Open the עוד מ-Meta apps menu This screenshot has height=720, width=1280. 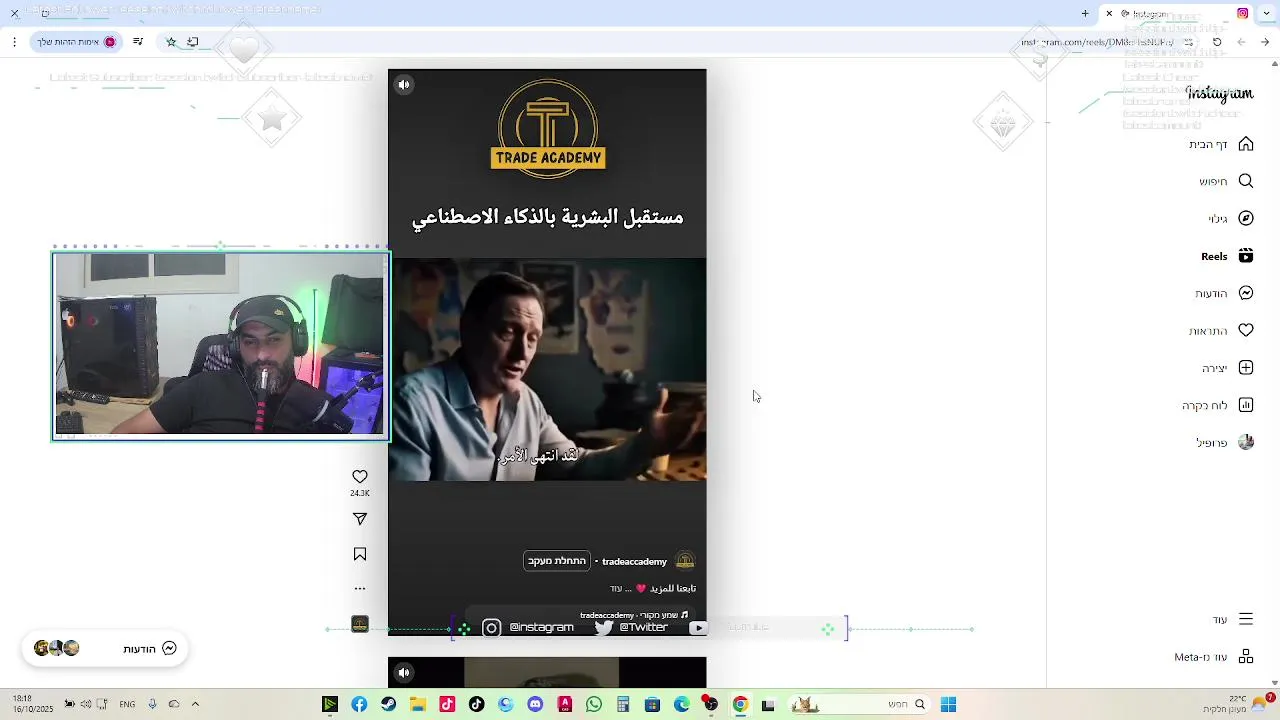[x=1214, y=657]
